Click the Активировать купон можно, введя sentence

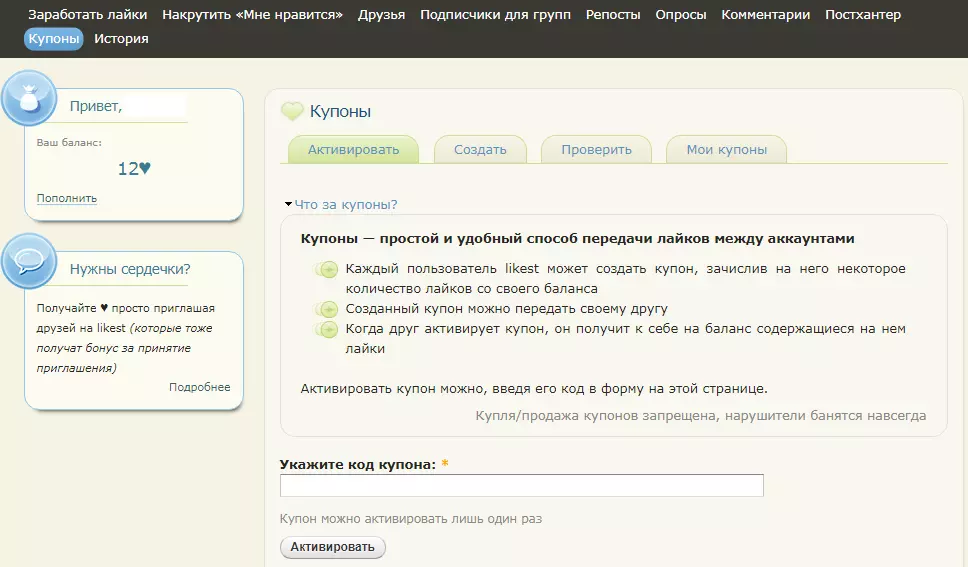534,388
